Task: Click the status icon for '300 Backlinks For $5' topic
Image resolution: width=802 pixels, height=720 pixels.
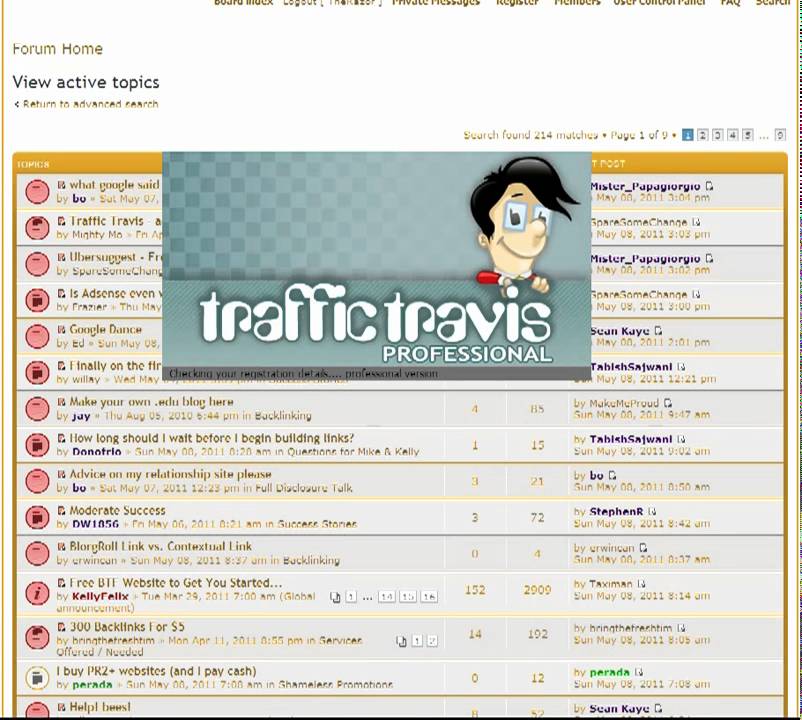Action: click(37, 638)
